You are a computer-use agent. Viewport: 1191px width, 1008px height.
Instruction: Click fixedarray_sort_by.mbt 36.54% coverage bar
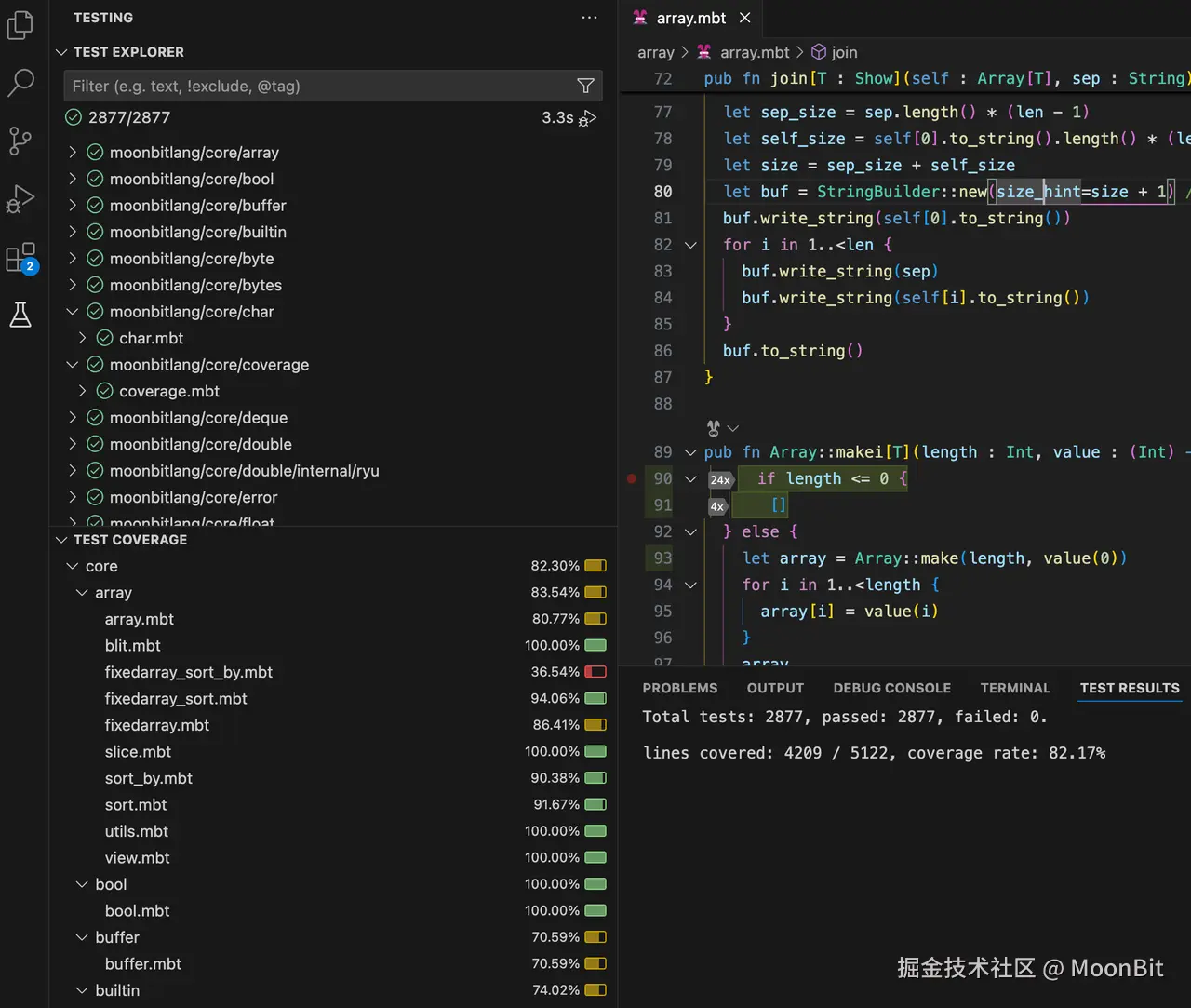pyautogui.click(x=595, y=672)
